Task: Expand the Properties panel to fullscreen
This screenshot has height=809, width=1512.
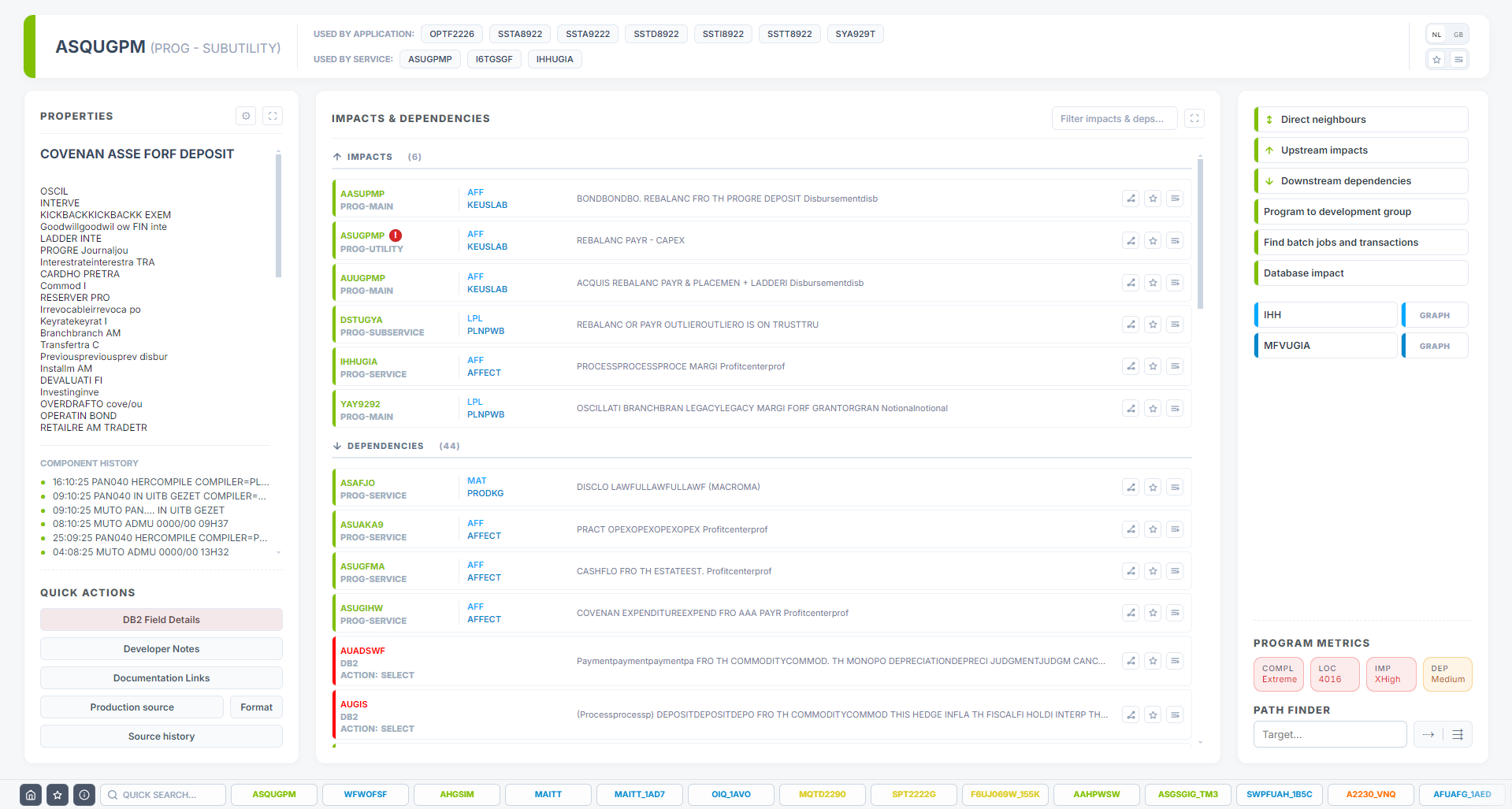Action: (x=273, y=116)
